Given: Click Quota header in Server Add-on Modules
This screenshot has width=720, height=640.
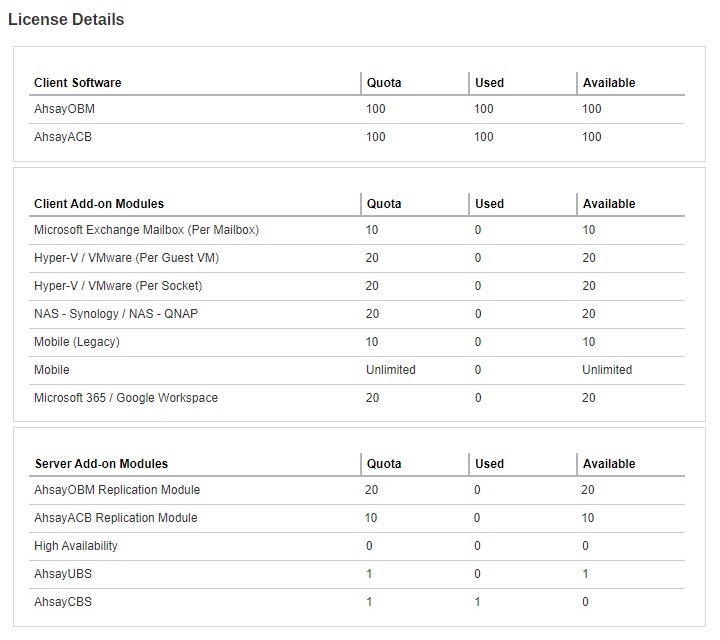Looking at the screenshot, I should pos(384,464).
